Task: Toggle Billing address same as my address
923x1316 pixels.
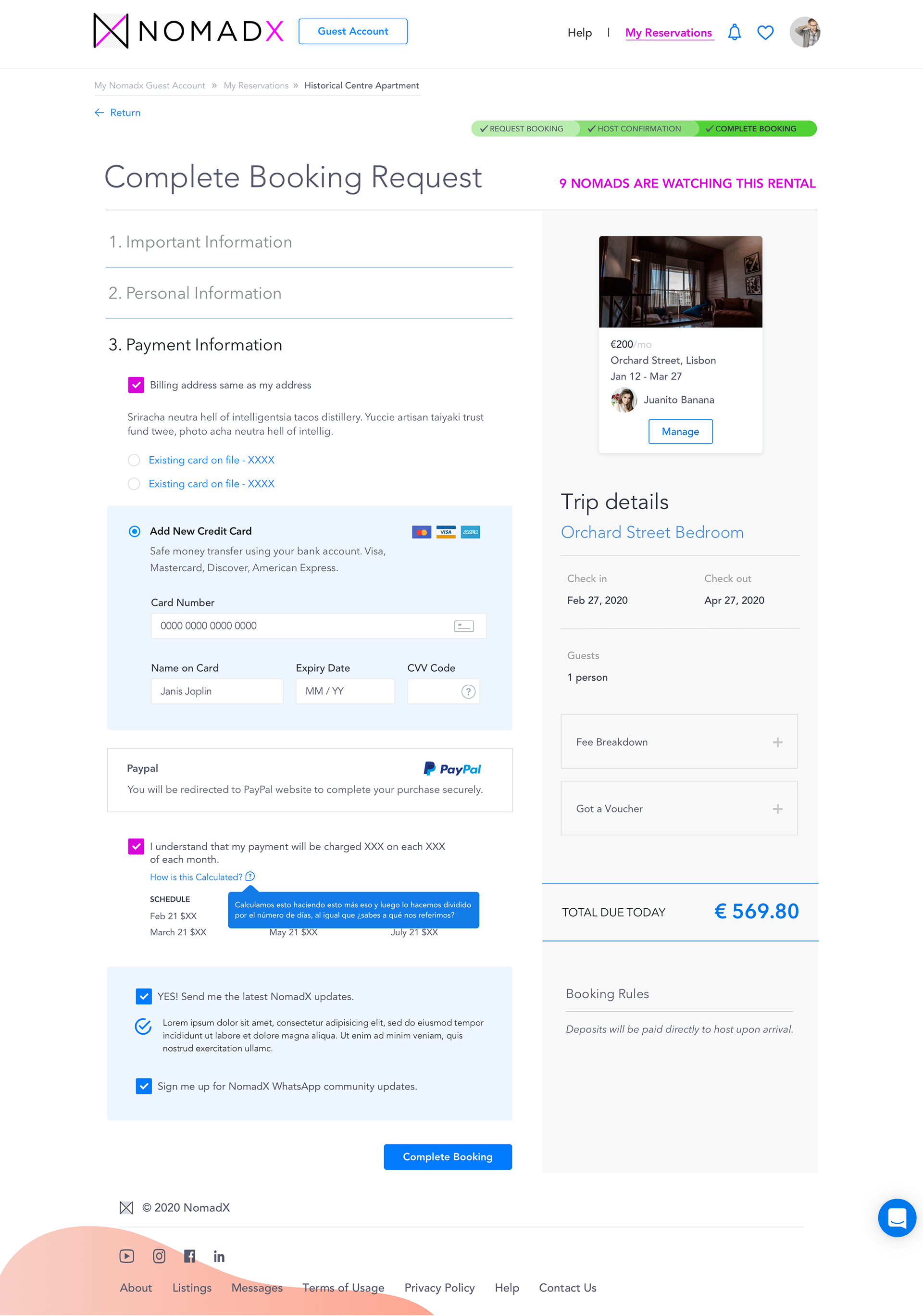Action: point(136,385)
